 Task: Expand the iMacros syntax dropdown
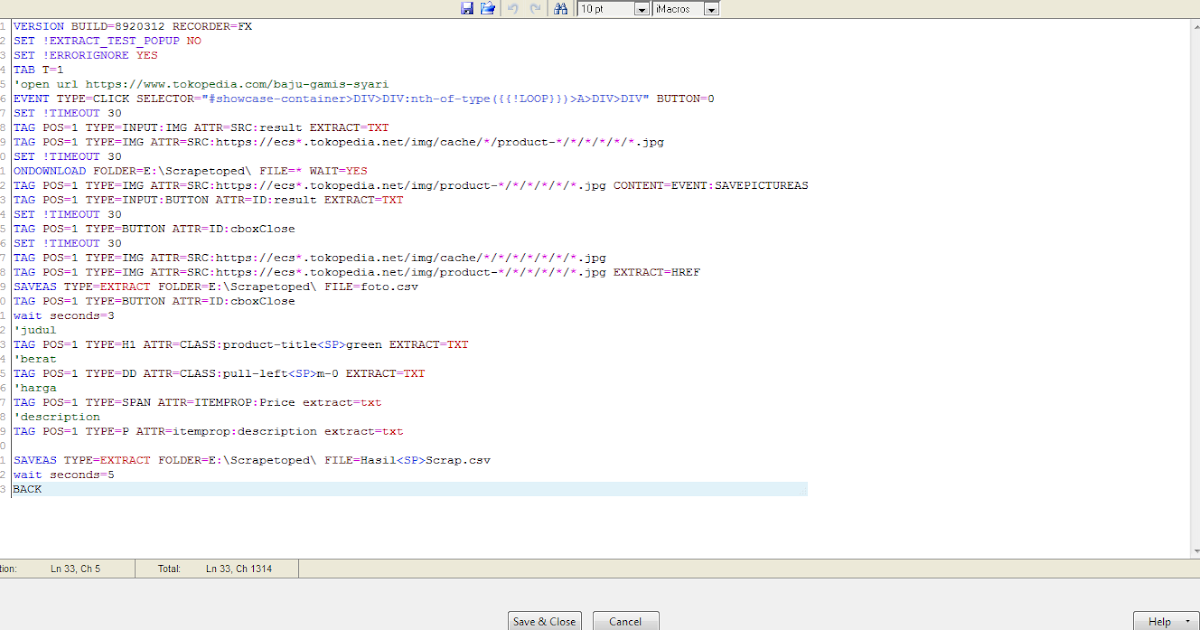tap(711, 9)
